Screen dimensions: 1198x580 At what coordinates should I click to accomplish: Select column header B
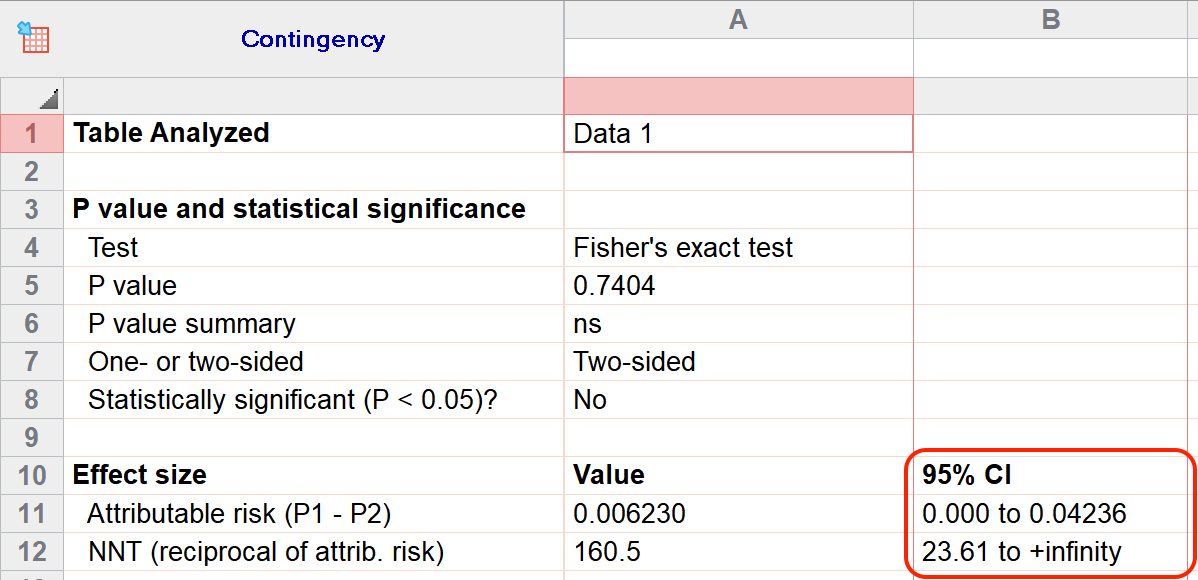pyautogui.click(x=1050, y=20)
